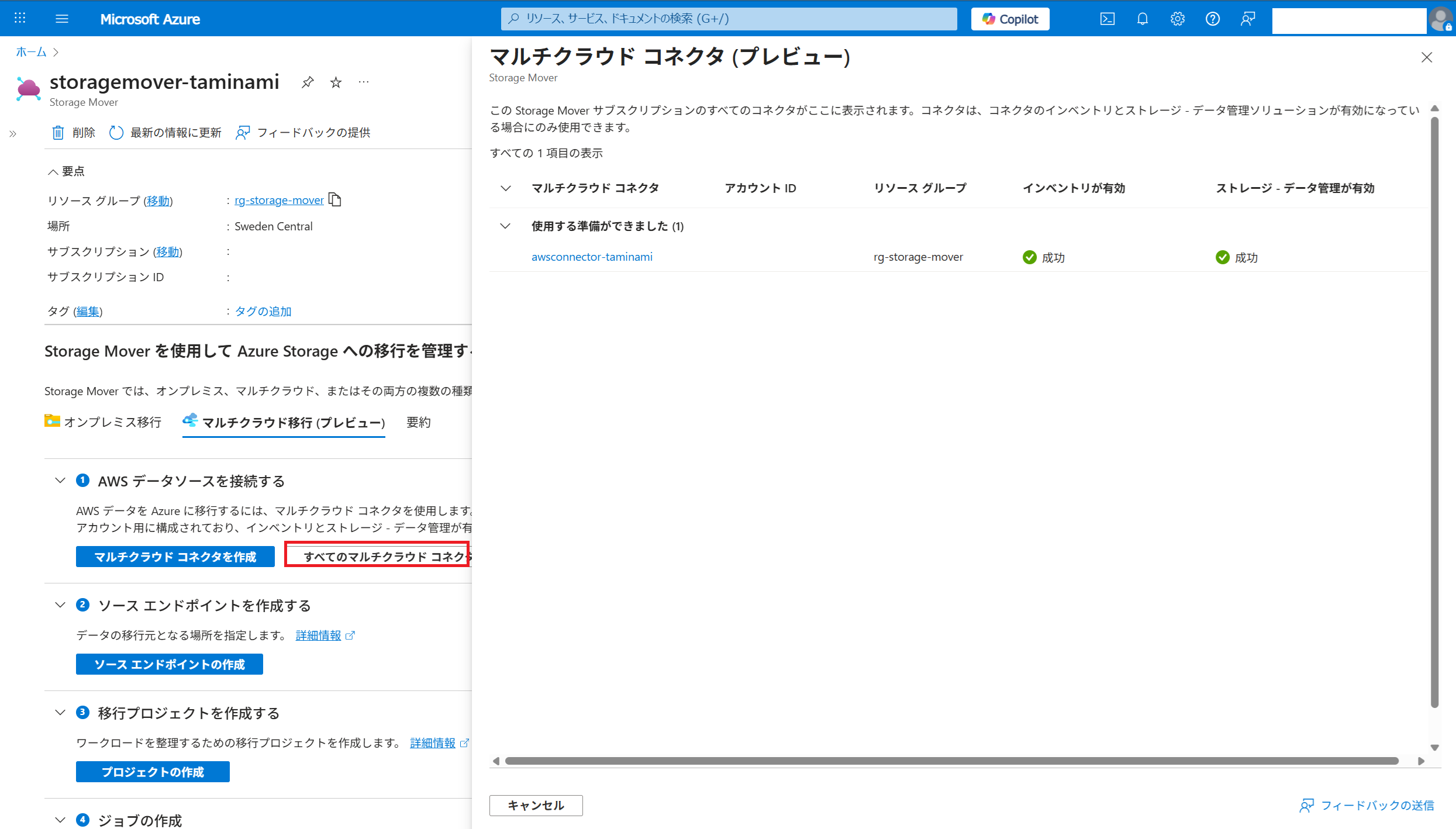The width and height of the screenshot is (1456, 829).
Task: Collapse step 1 AWS データソースを接続する
Action: pos(60,481)
